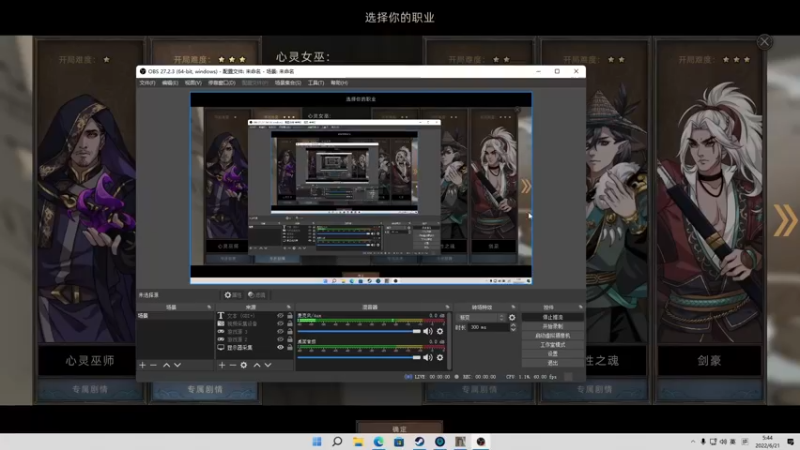
Task: Toggle lock on the Text (GDI+) source
Action: [290, 316]
